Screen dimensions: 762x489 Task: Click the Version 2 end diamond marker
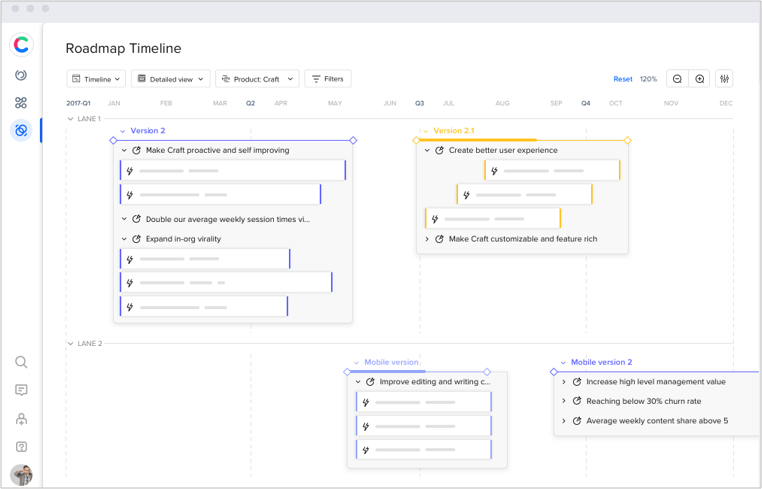point(353,140)
